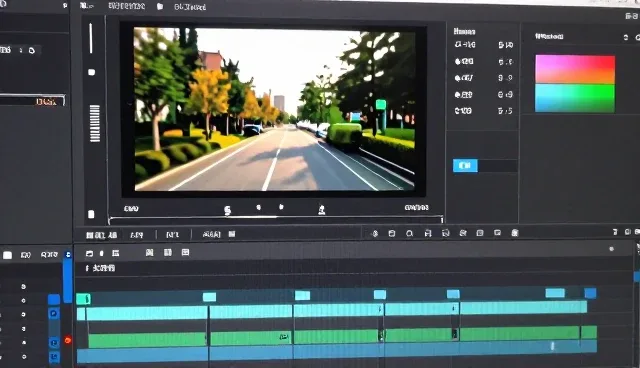Click the fourth icon in the tools row
Image resolution: width=640 pixels, height=368 pixels.
(428, 233)
